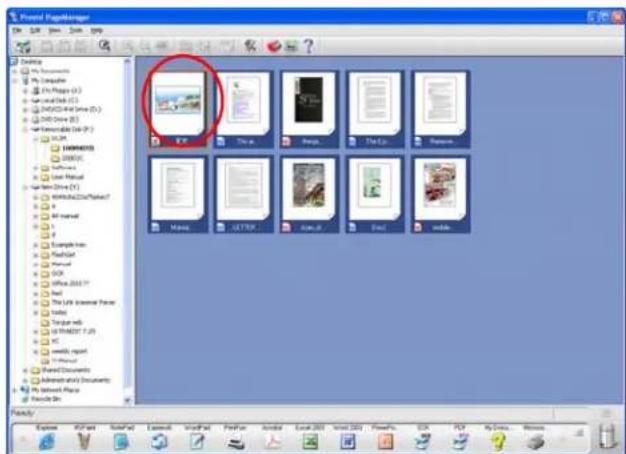Click the yellow My Documents icon in application bar
The height and width of the screenshot is (454, 626).
(x=497, y=442)
